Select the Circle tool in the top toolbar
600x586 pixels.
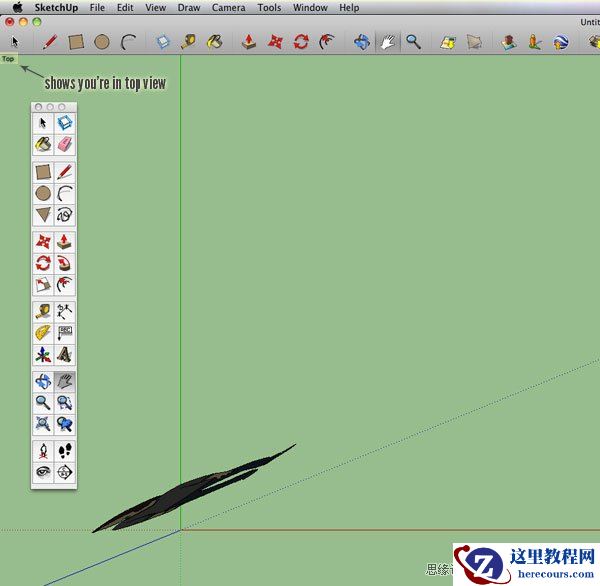coord(102,42)
